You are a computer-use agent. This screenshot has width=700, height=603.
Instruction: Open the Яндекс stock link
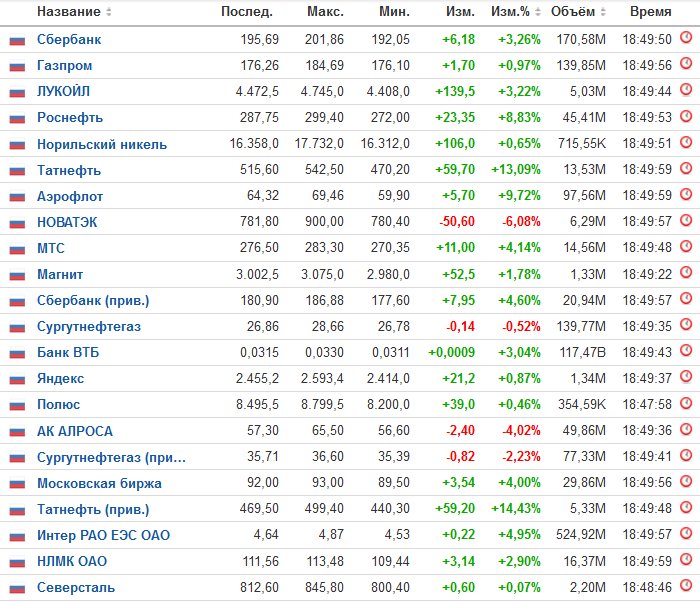point(60,378)
